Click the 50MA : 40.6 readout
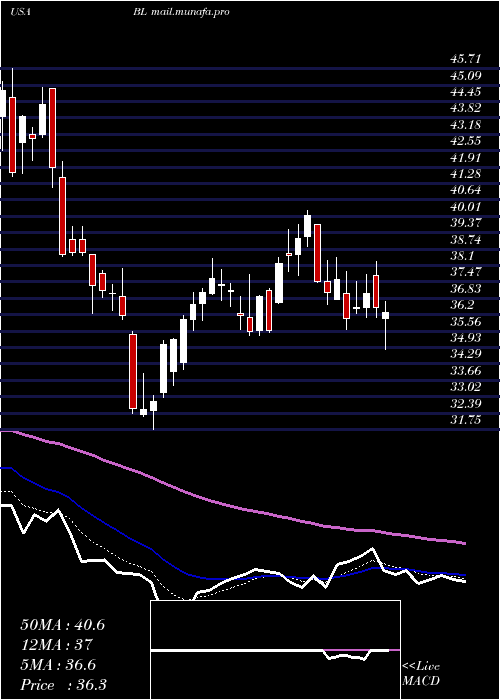 62,625
